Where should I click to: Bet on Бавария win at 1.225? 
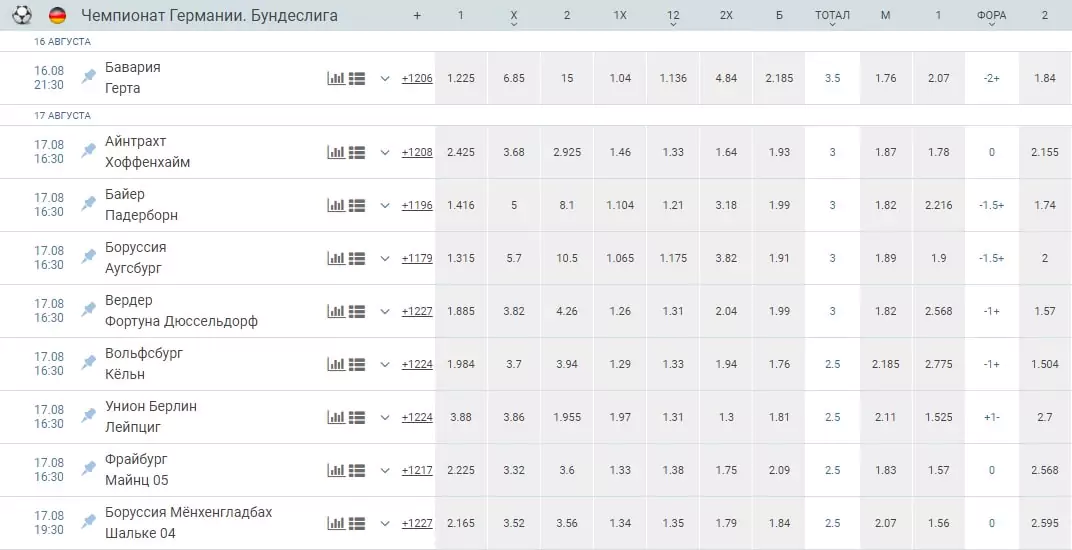point(461,78)
